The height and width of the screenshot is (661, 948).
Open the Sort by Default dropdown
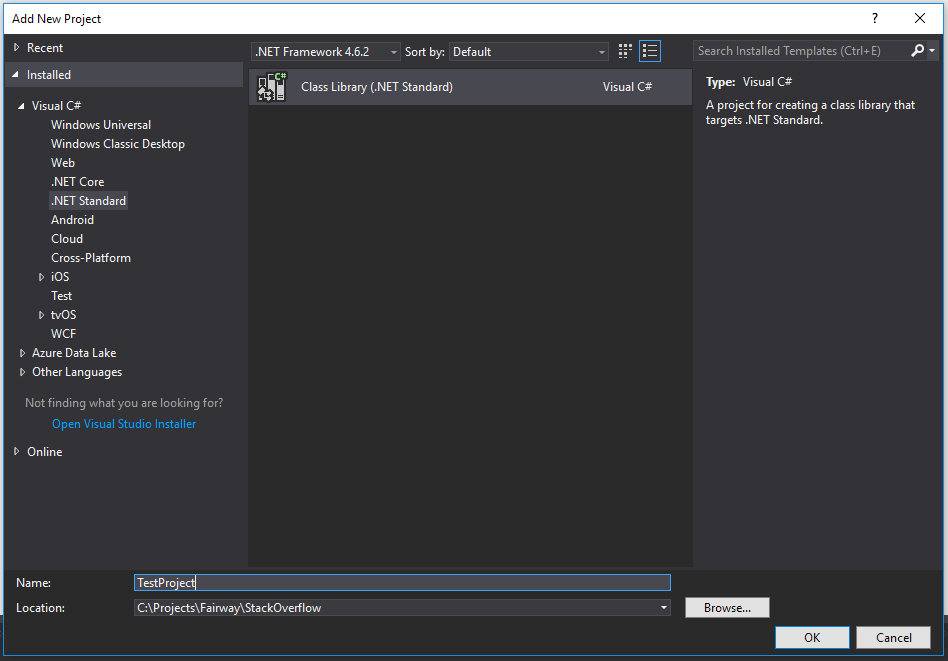tap(602, 50)
